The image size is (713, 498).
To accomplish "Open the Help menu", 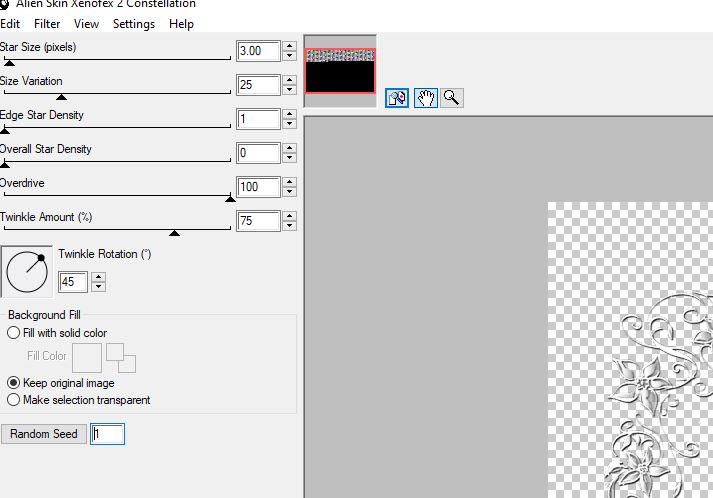I will [x=181, y=24].
